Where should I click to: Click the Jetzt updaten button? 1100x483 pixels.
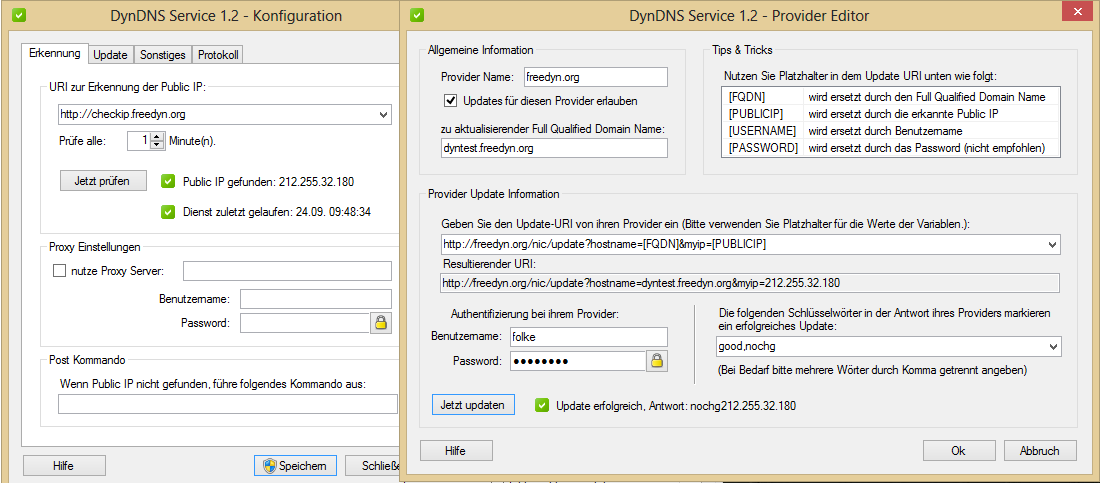tap(474, 405)
